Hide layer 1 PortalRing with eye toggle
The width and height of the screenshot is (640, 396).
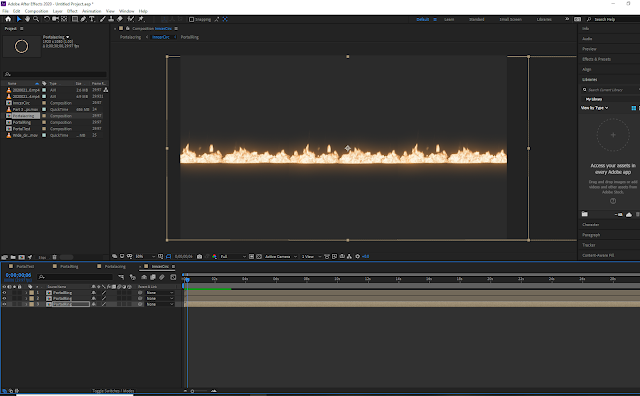(4, 293)
